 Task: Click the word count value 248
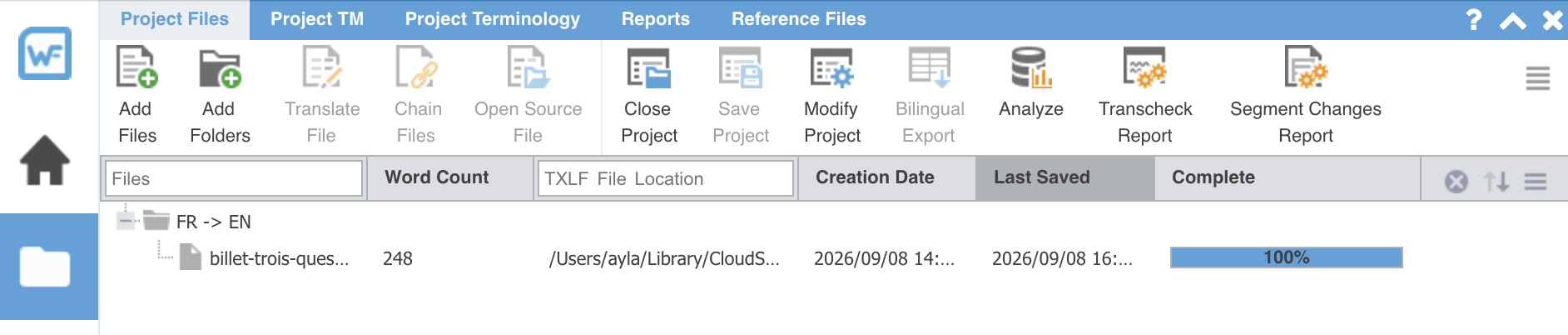pyautogui.click(x=398, y=258)
